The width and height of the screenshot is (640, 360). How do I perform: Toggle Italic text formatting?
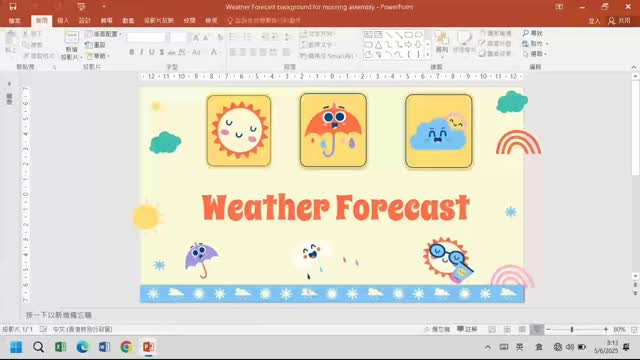[142, 52]
